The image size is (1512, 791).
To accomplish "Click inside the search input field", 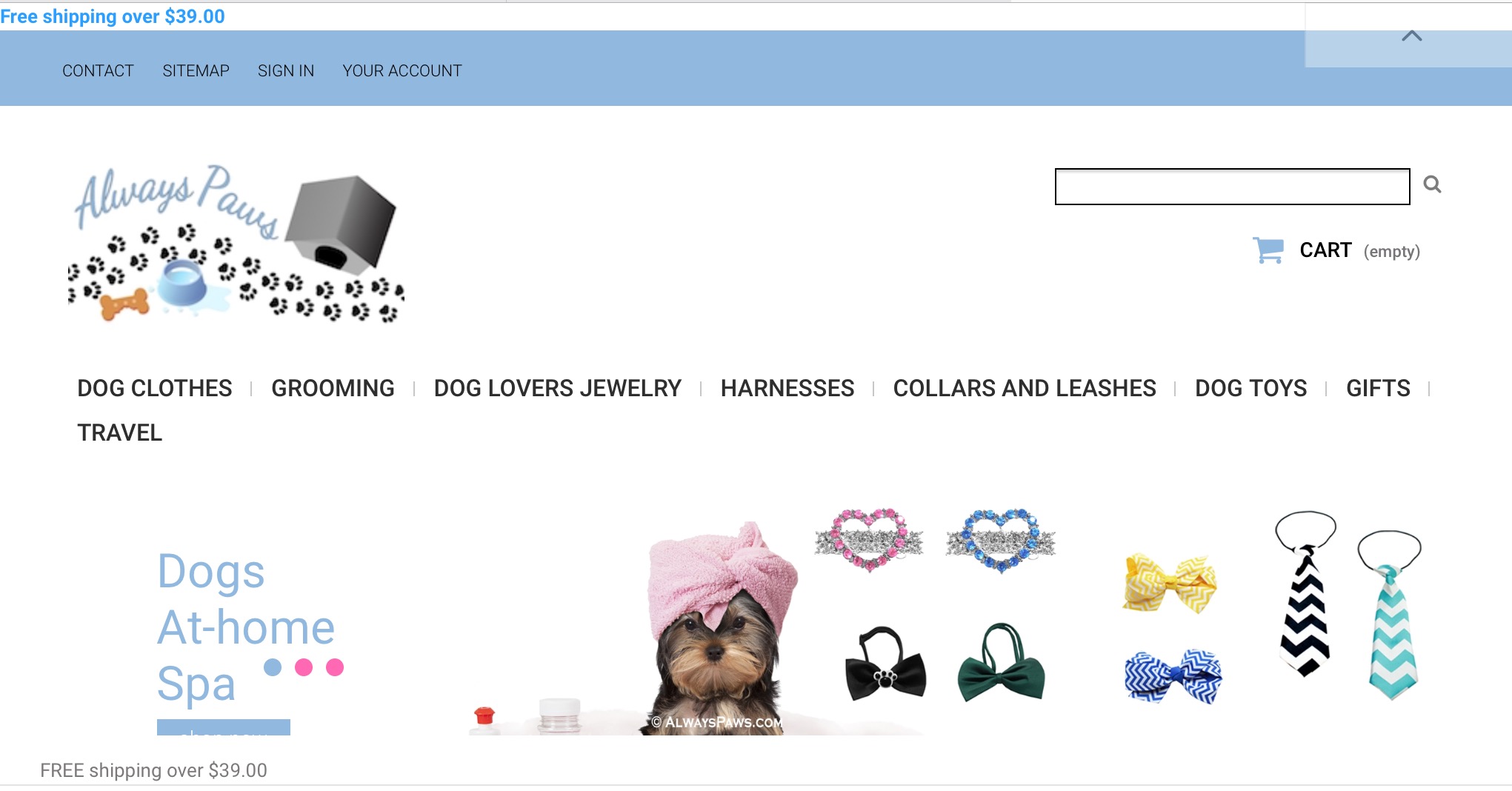I will point(1232,187).
